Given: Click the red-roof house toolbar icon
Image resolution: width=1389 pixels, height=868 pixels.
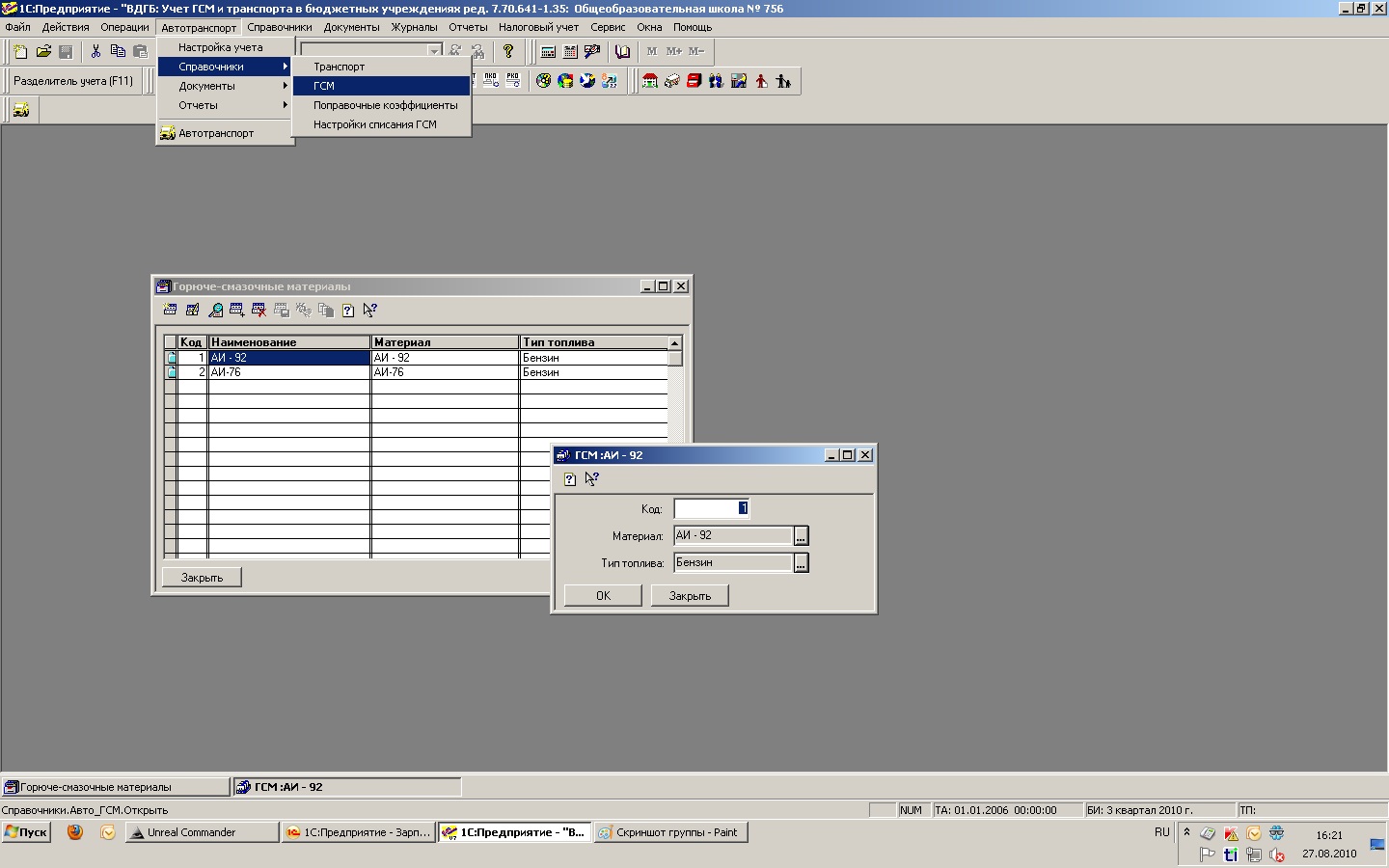Looking at the screenshot, I should tap(650, 81).
